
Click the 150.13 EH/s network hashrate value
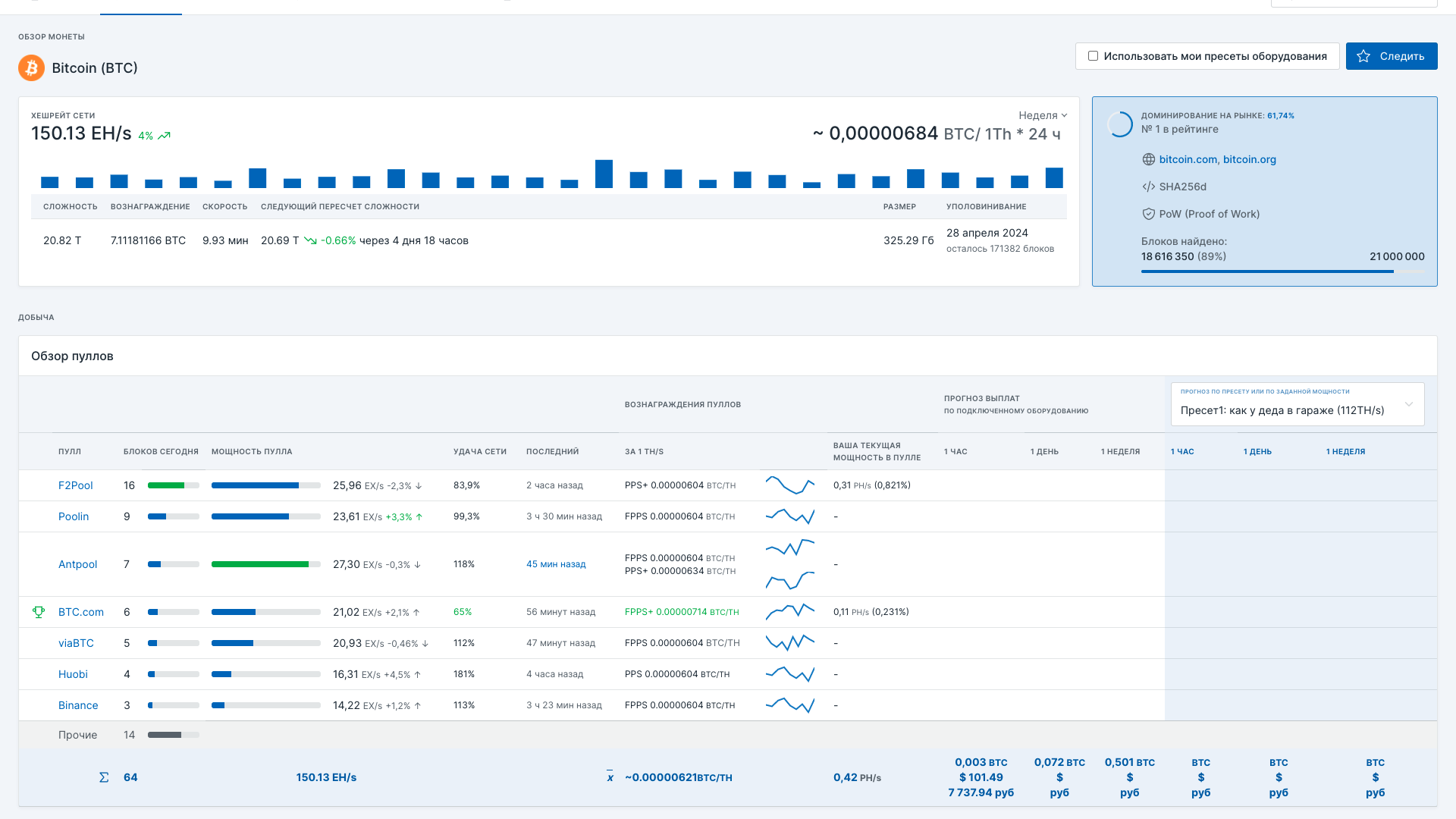tap(81, 133)
